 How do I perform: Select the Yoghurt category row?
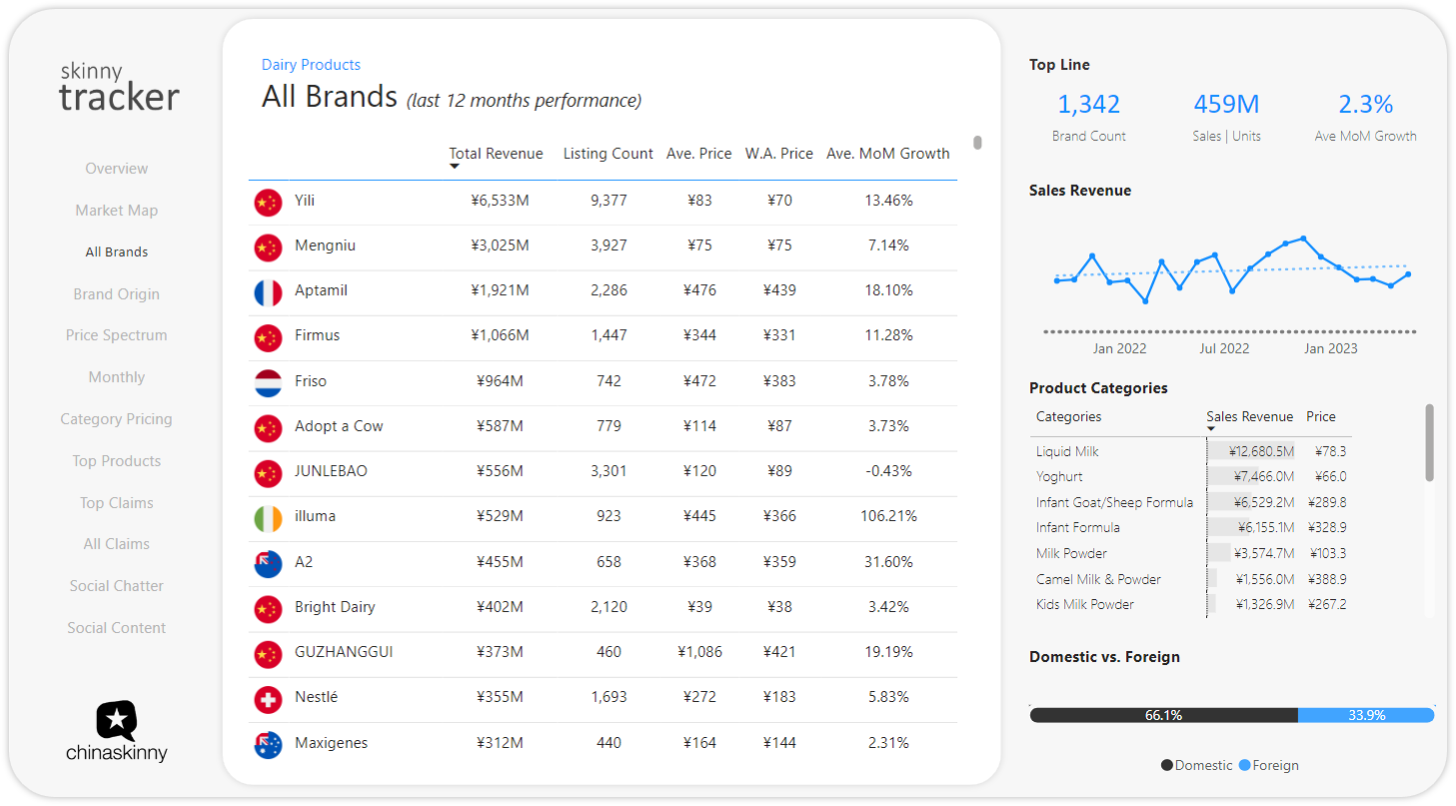(x=1190, y=477)
